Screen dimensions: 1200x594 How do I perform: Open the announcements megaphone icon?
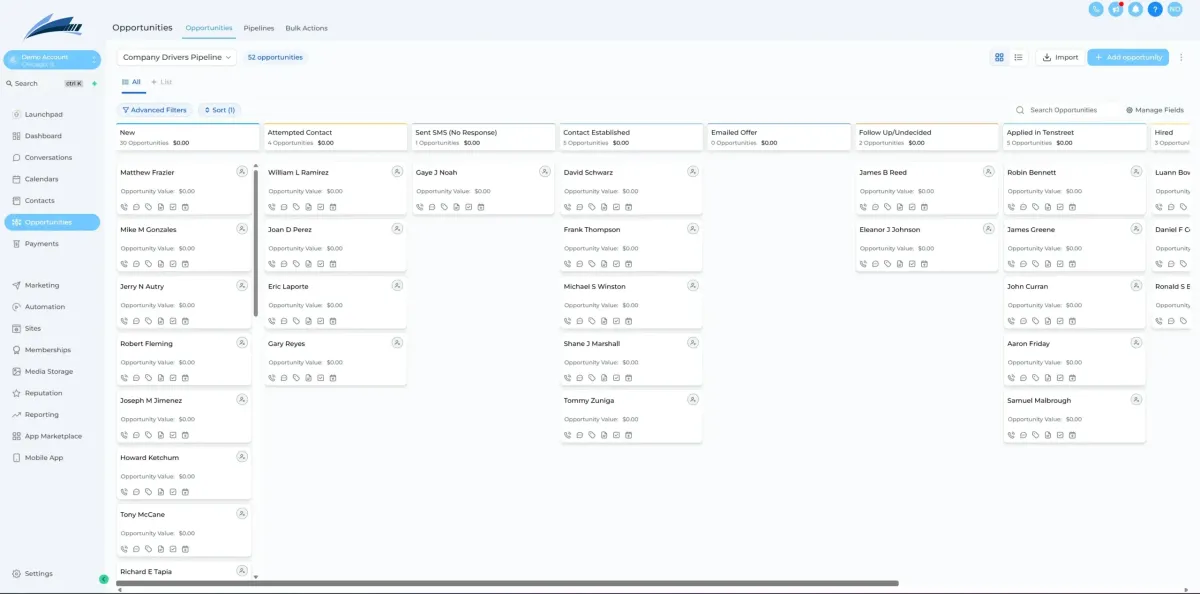point(1116,9)
